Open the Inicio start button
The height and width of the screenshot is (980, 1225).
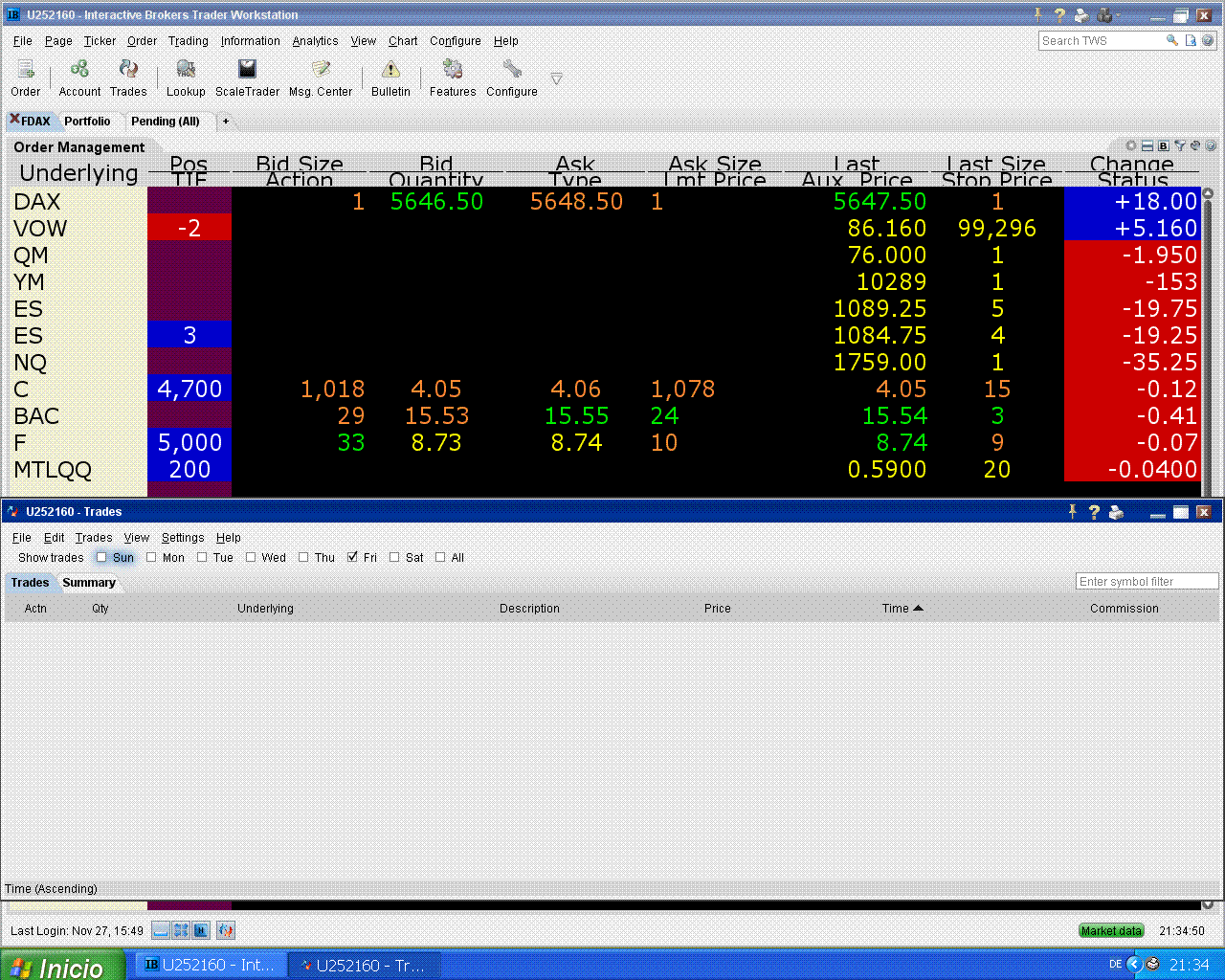[x=62, y=966]
